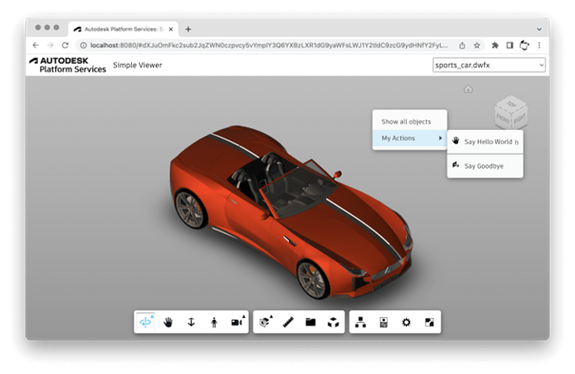This screenshot has width=575, height=374.
Task: Select the Orbit tool in viewer toolbar
Action: pos(146,322)
